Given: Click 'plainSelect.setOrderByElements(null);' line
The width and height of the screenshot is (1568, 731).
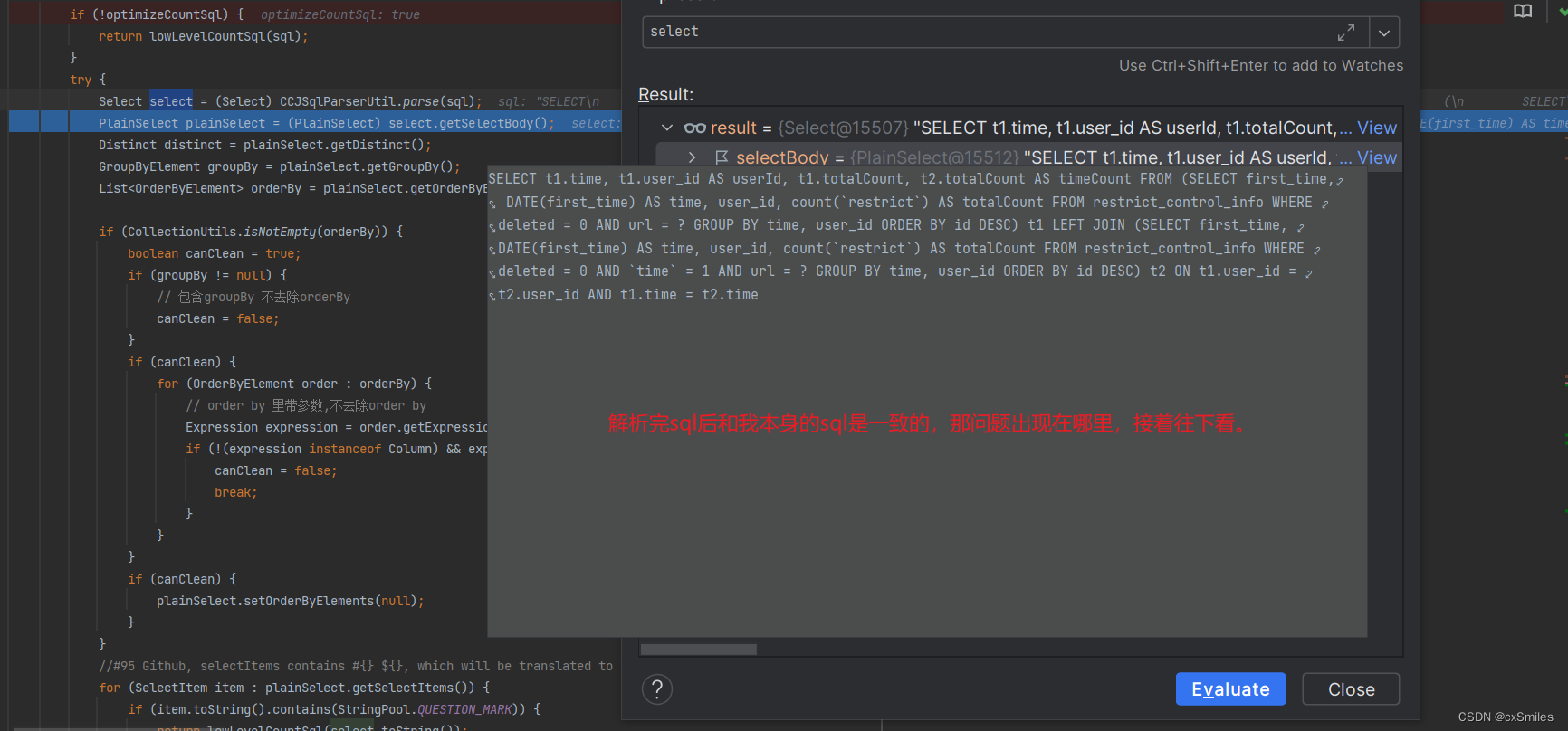Looking at the screenshot, I should click(291, 601).
